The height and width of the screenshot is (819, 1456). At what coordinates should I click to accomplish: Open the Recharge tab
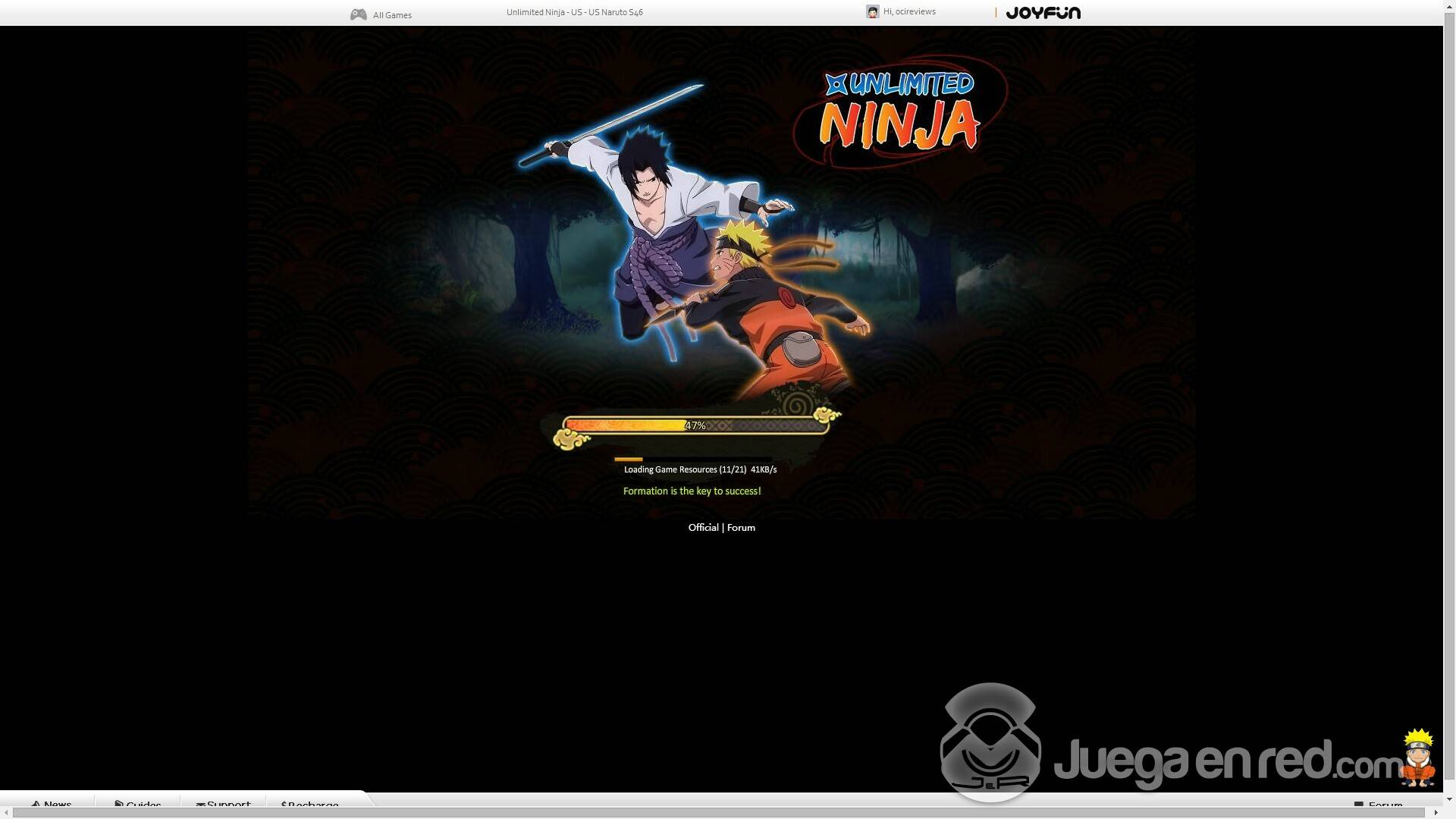[312, 804]
